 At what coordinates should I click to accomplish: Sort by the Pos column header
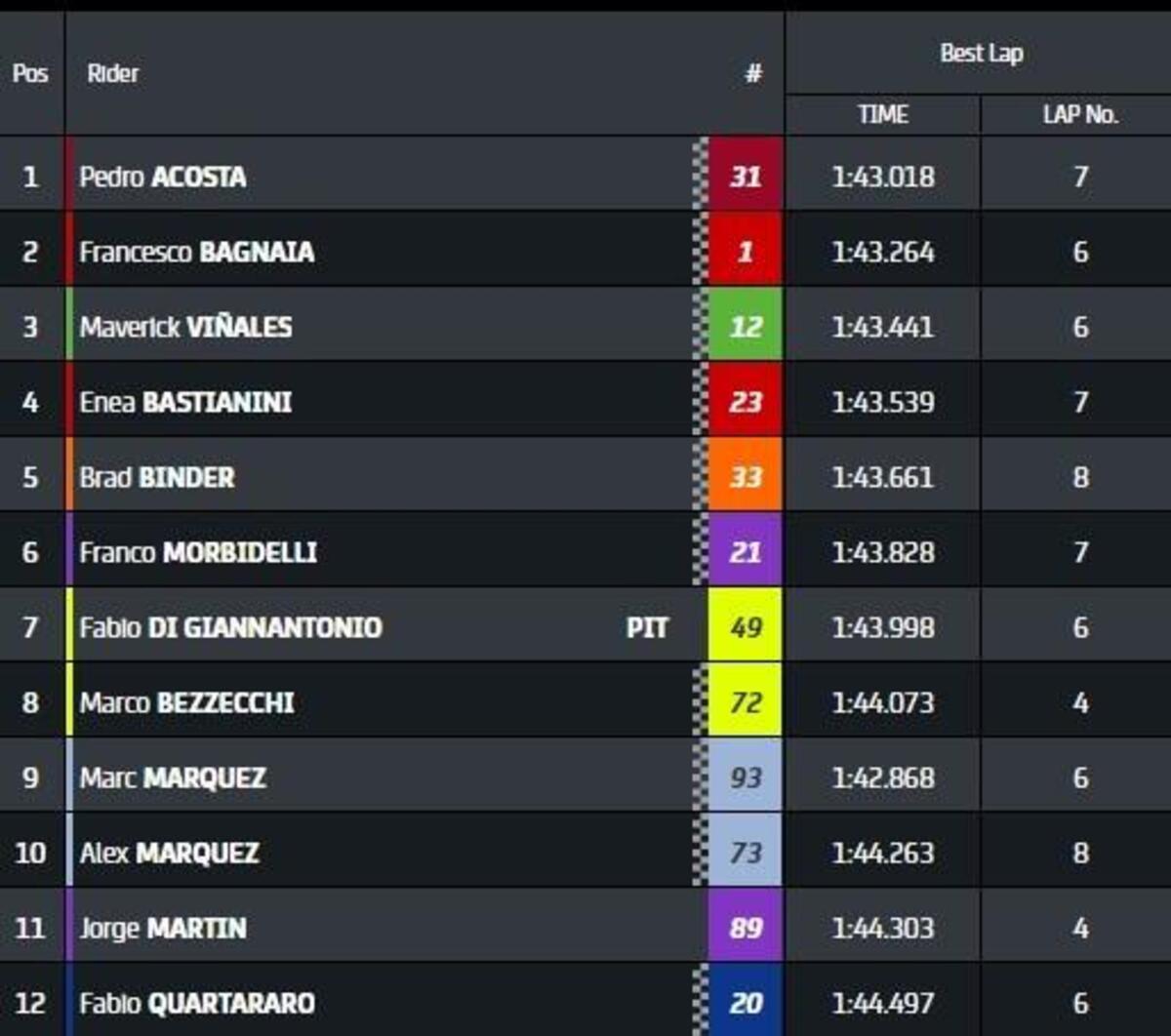coord(30,74)
